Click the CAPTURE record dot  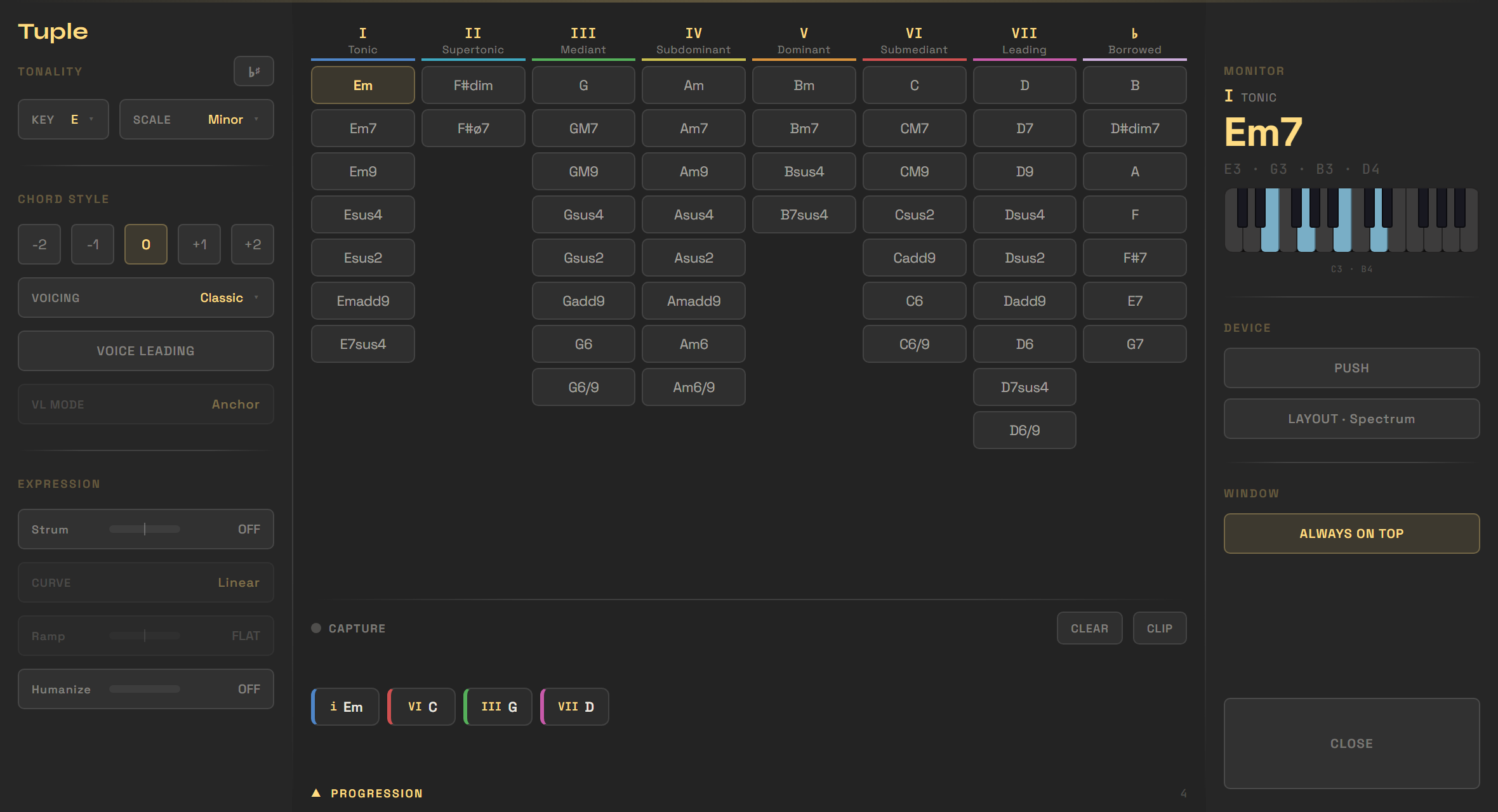(x=316, y=628)
